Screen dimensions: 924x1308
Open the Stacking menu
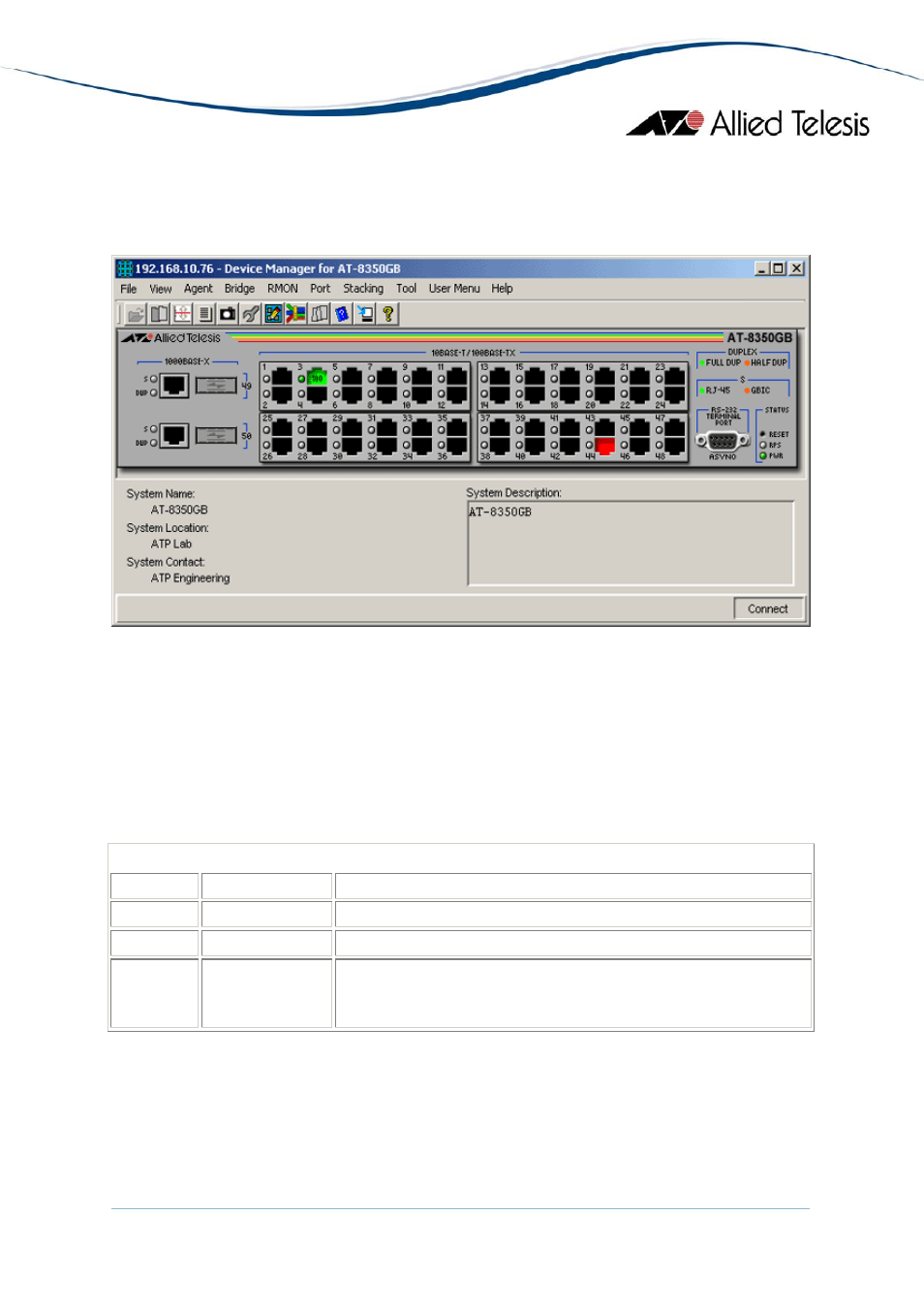(363, 289)
